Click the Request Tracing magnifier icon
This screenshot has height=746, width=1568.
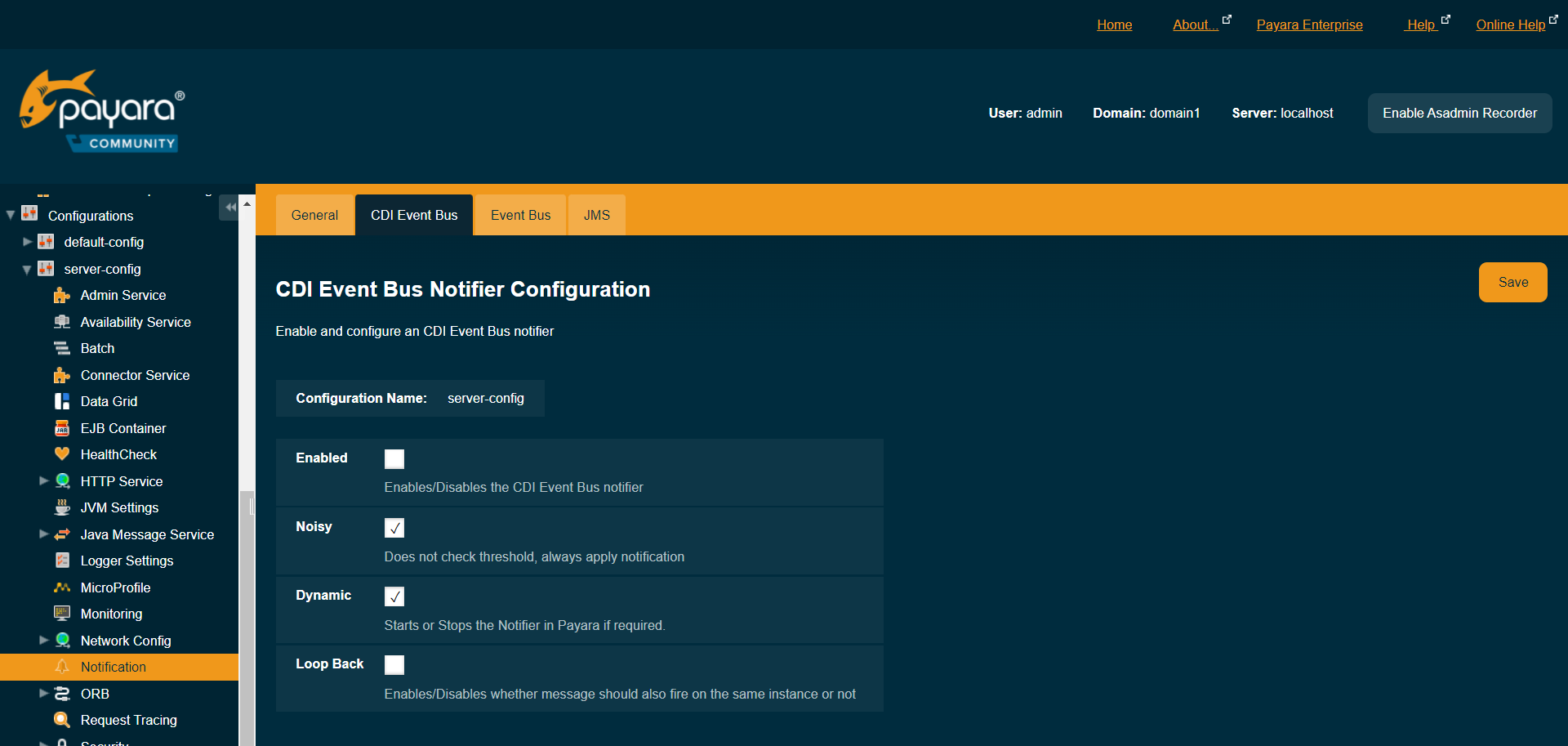point(62,720)
